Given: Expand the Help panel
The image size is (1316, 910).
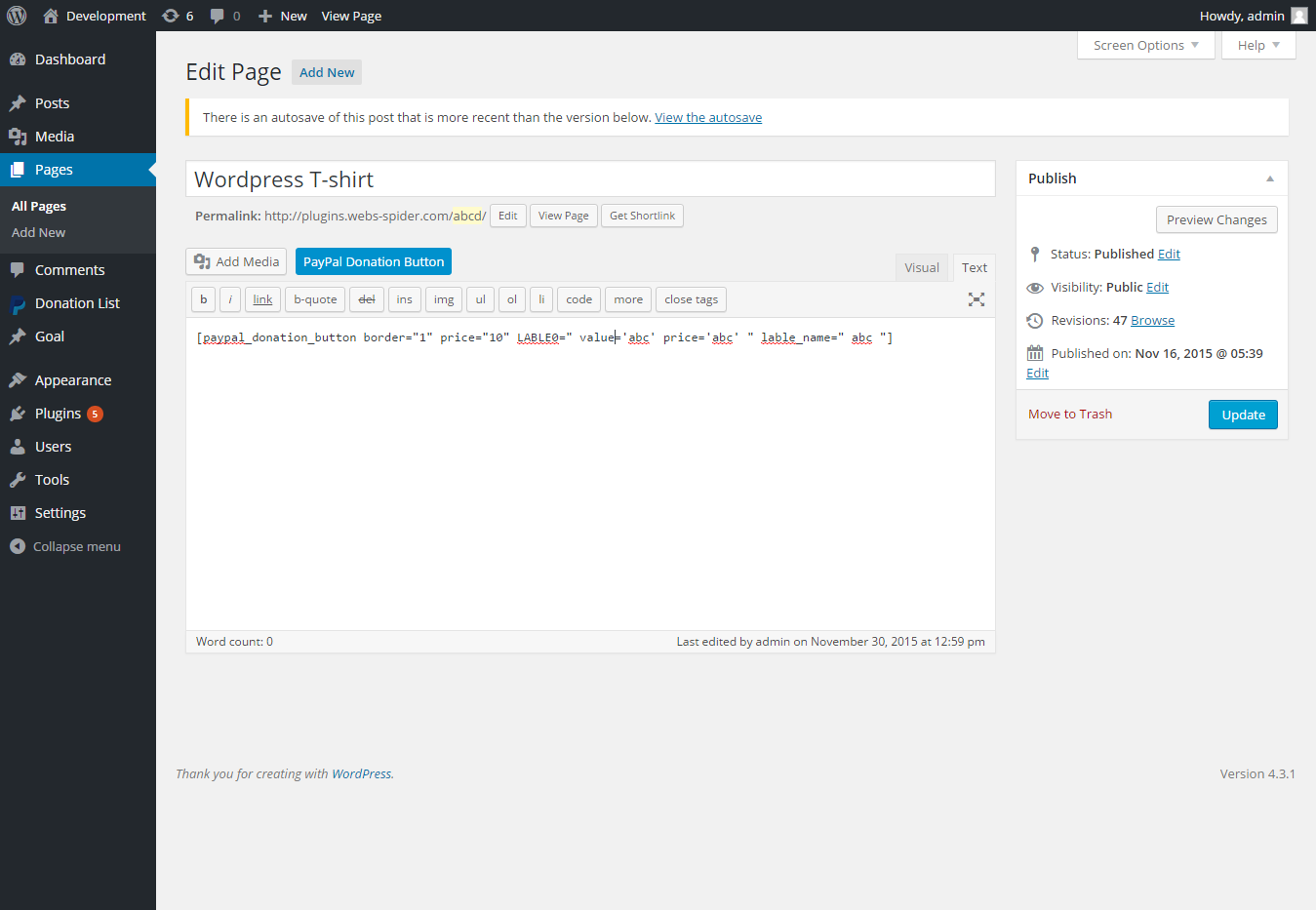Looking at the screenshot, I should pos(1258,45).
